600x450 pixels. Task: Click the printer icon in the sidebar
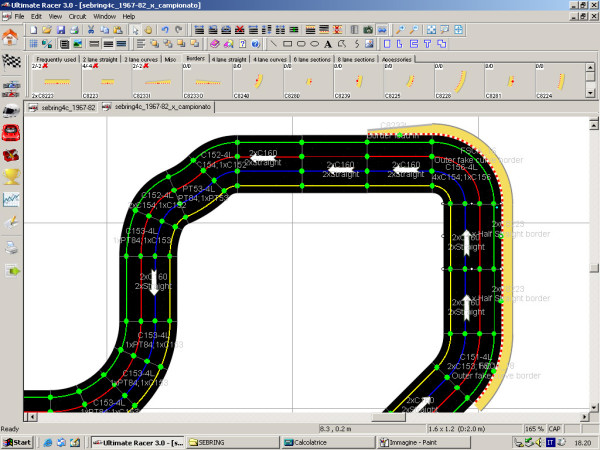point(12,246)
